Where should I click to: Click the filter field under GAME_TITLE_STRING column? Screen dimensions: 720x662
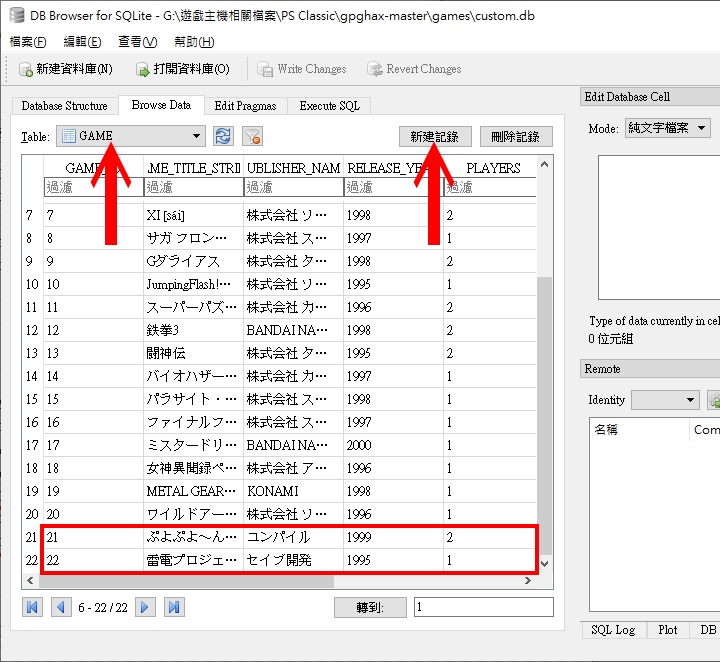pos(193,187)
